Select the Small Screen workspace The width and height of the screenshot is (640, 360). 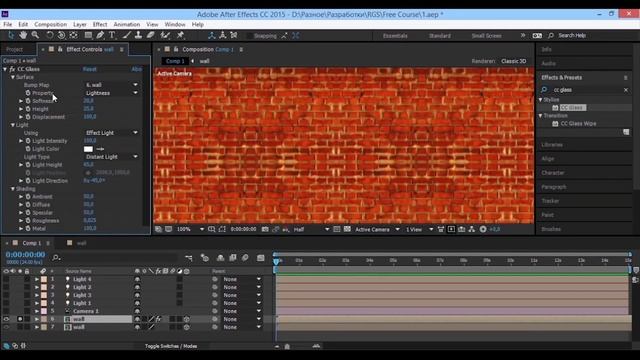[486, 36]
